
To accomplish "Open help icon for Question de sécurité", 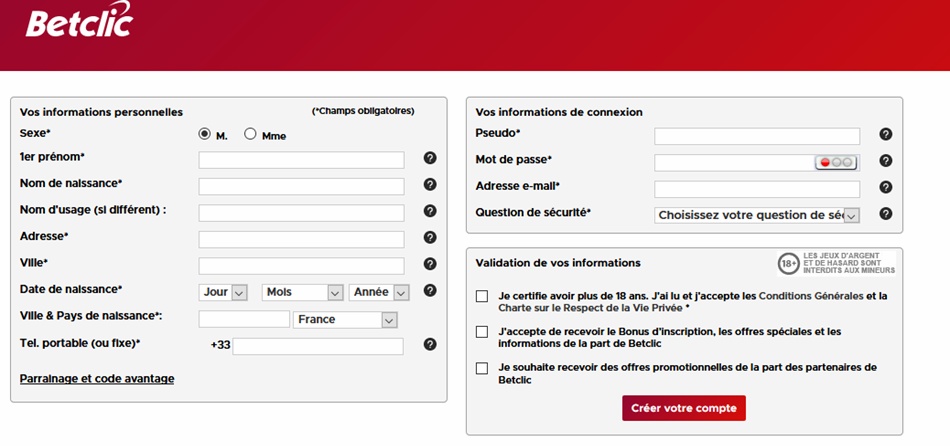I will point(886,213).
